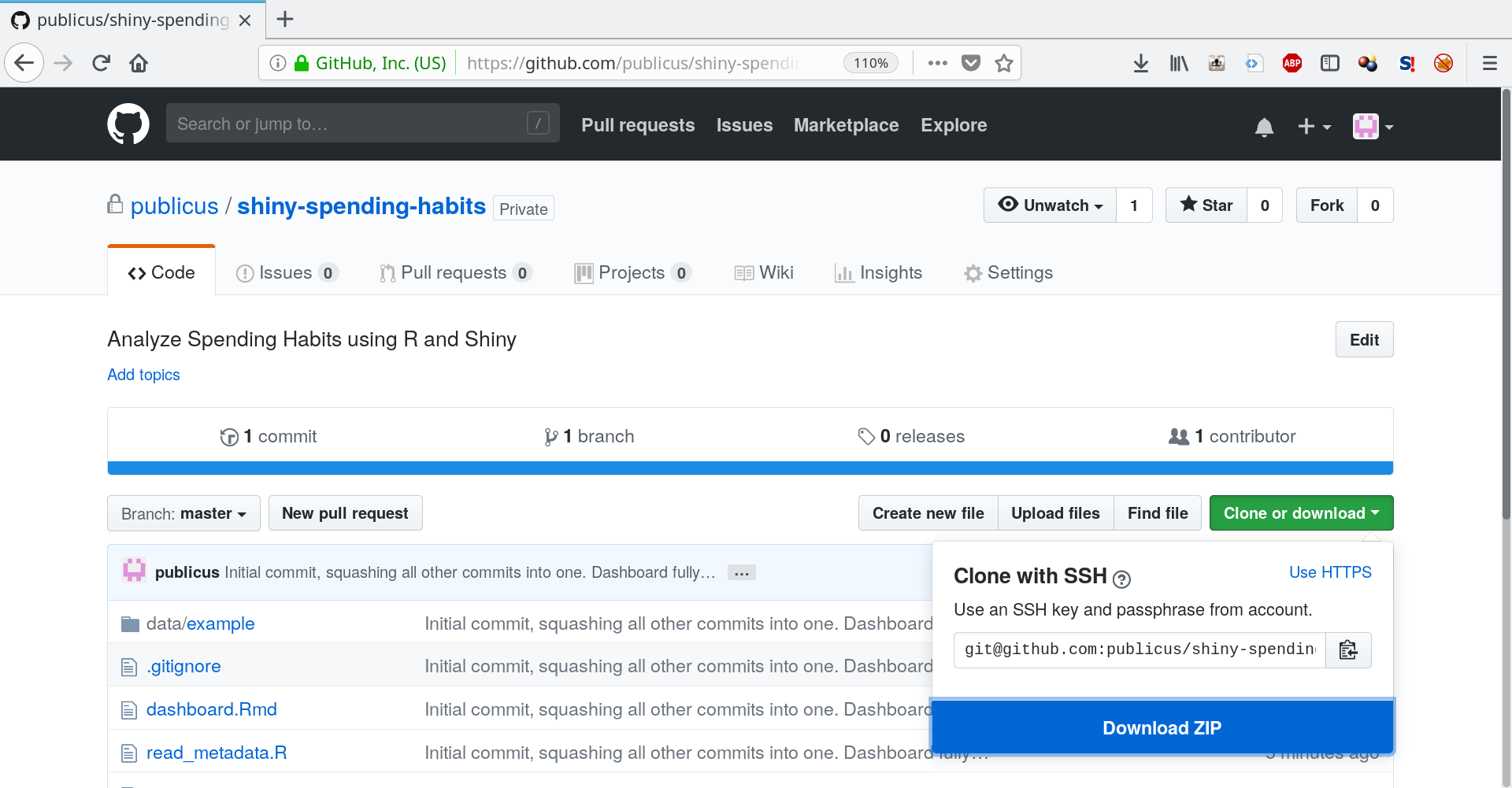Save page to Pocket

971,63
